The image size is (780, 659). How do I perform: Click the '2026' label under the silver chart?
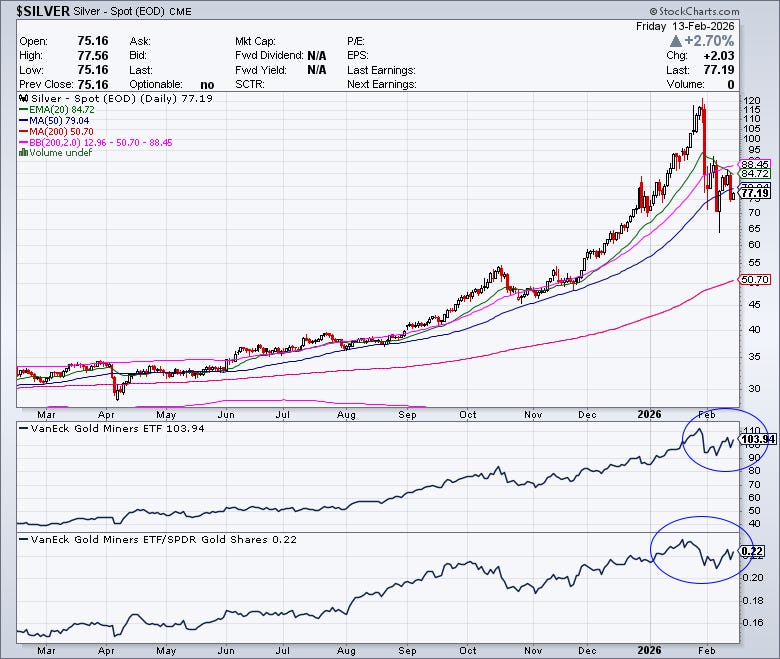click(x=649, y=414)
